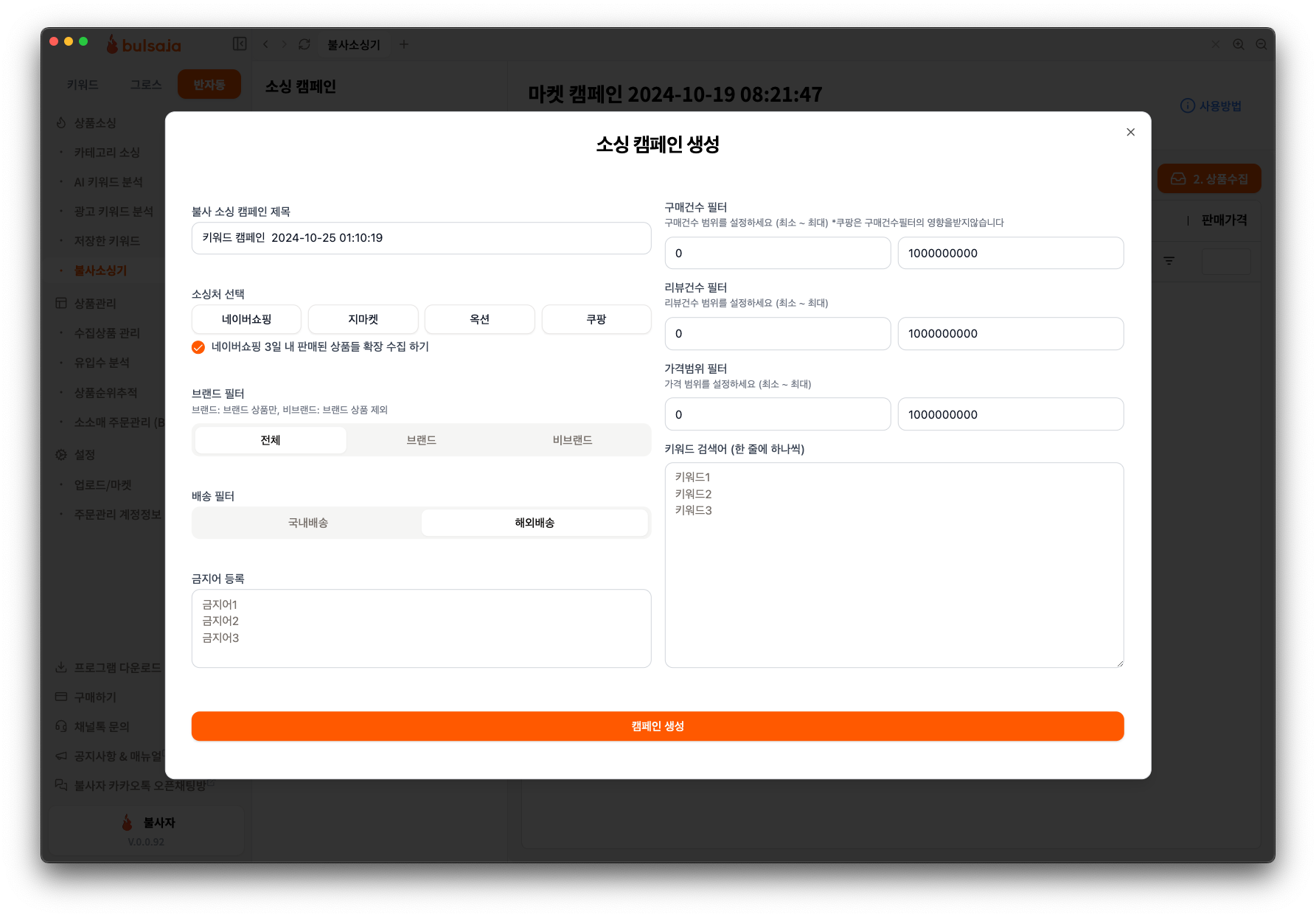Select 지마켓 as sourcing site
This screenshot has height=917, width=1316.
tap(363, 319)
